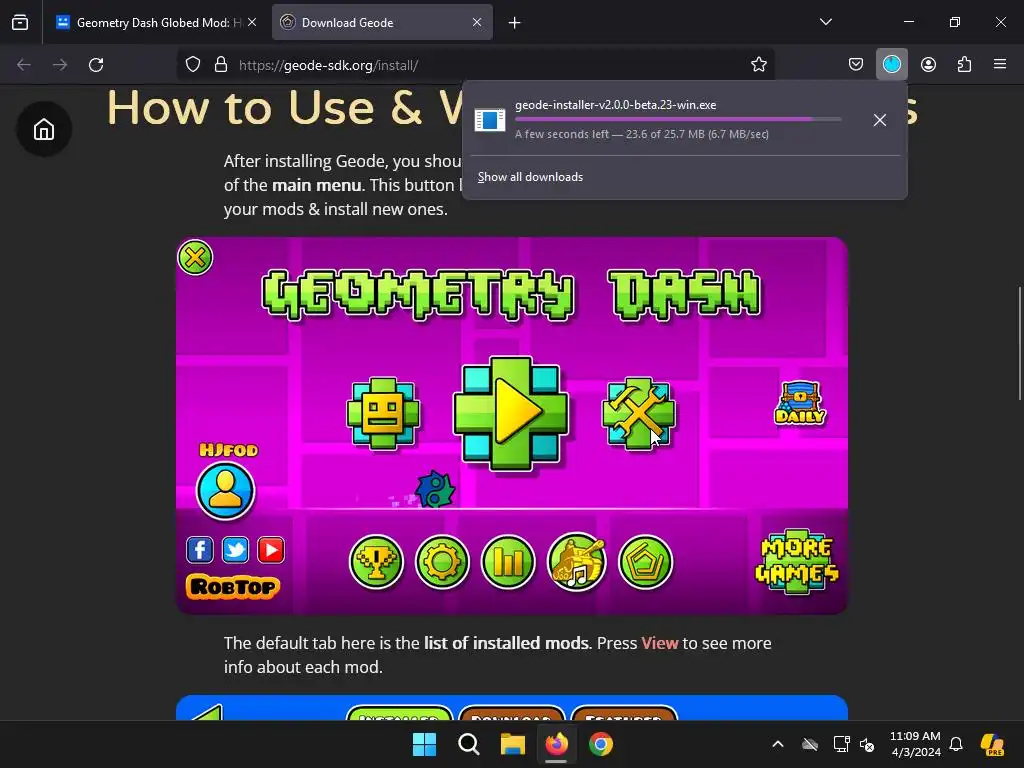Go back to previous page
Screen dimensions: 1024x768
pyautogui.click(x=24, y=65)
